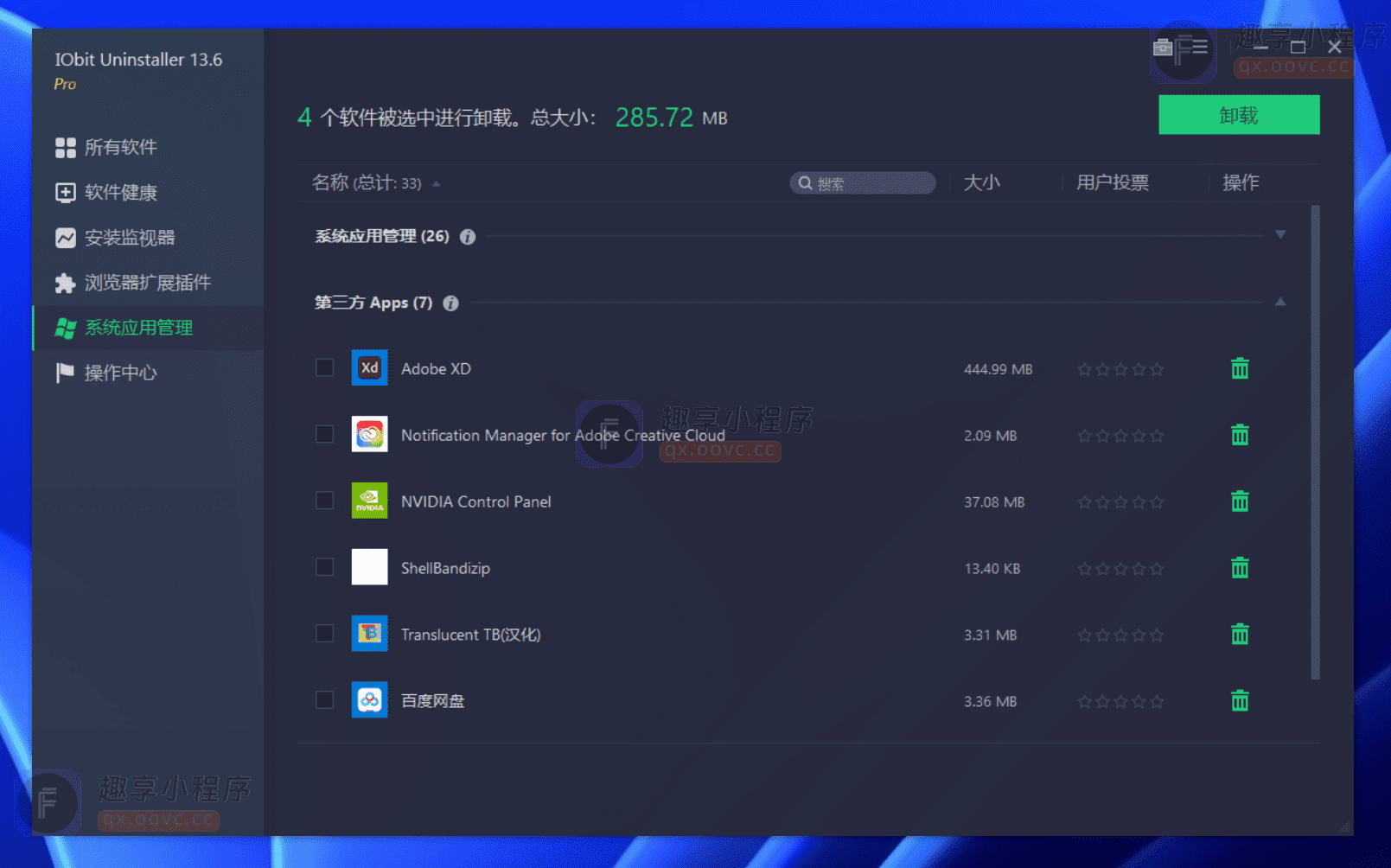The height and width of the screenshot is (868, 1391).
Task: Sort by the 用户投票 column header
Action: point(1112,182)
